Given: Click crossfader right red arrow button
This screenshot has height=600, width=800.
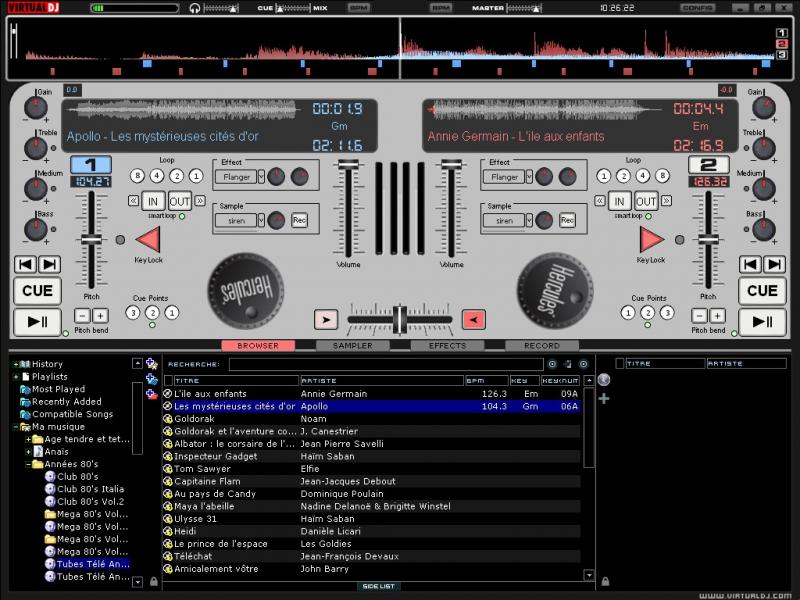Looking at the screenshot, I should pos(473,320).
